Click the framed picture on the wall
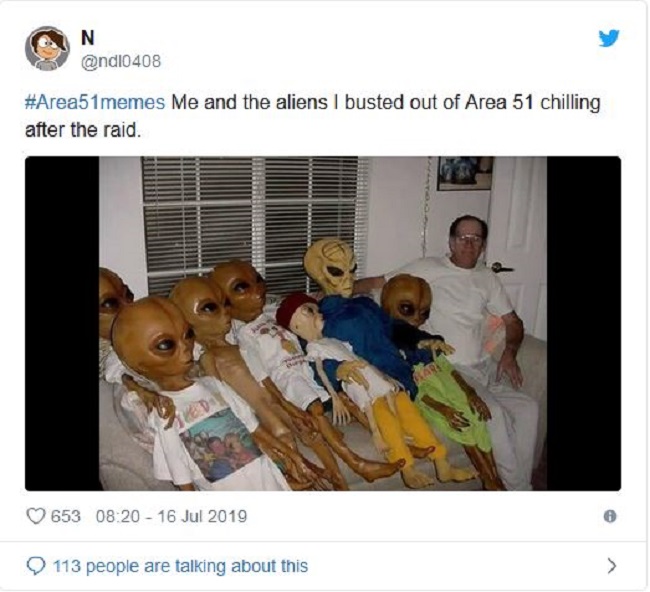This screenshot has height=592, width=650. (x=465, y=173)
